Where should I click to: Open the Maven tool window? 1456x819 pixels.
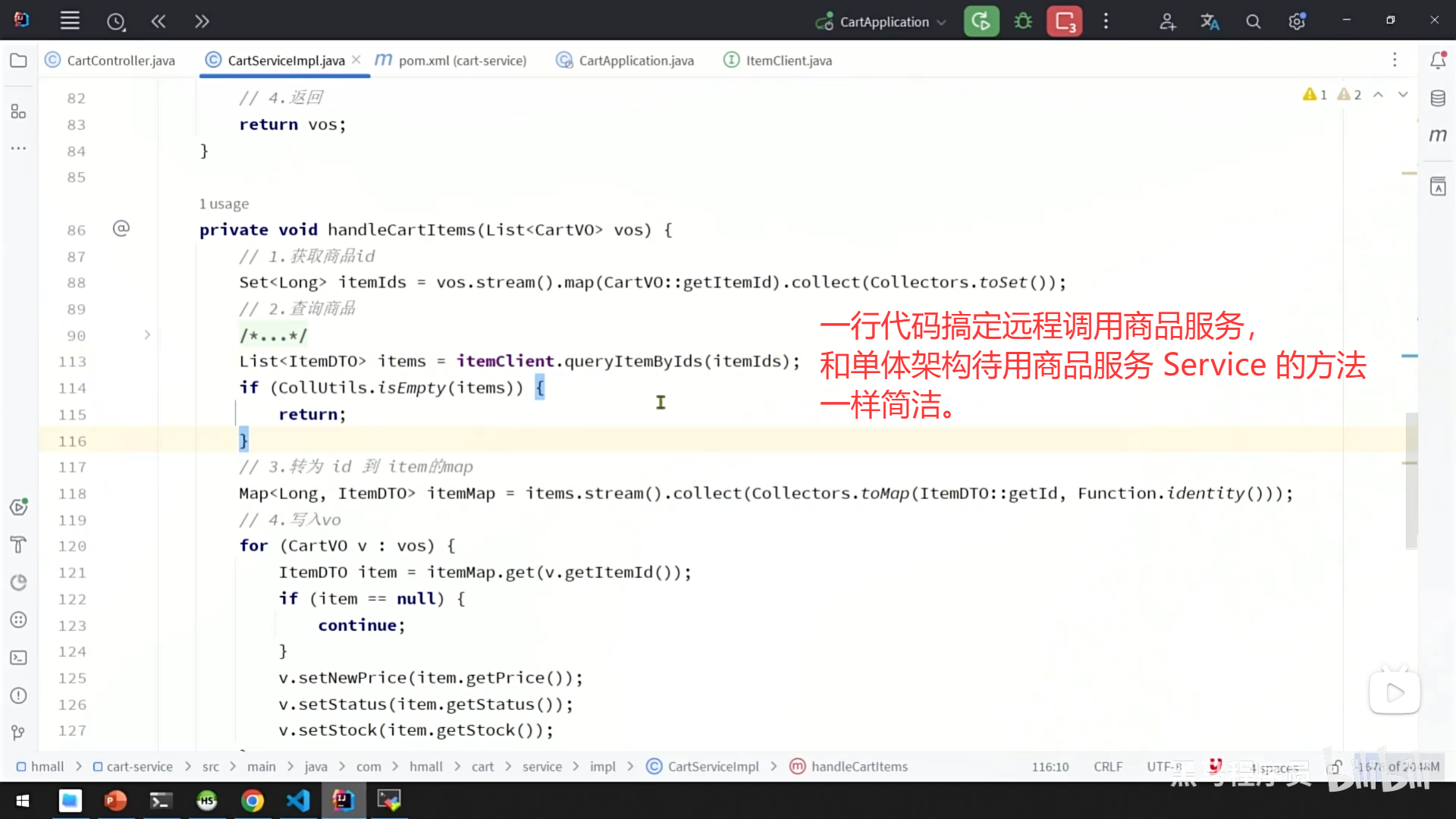click(x=1438, y=135)
